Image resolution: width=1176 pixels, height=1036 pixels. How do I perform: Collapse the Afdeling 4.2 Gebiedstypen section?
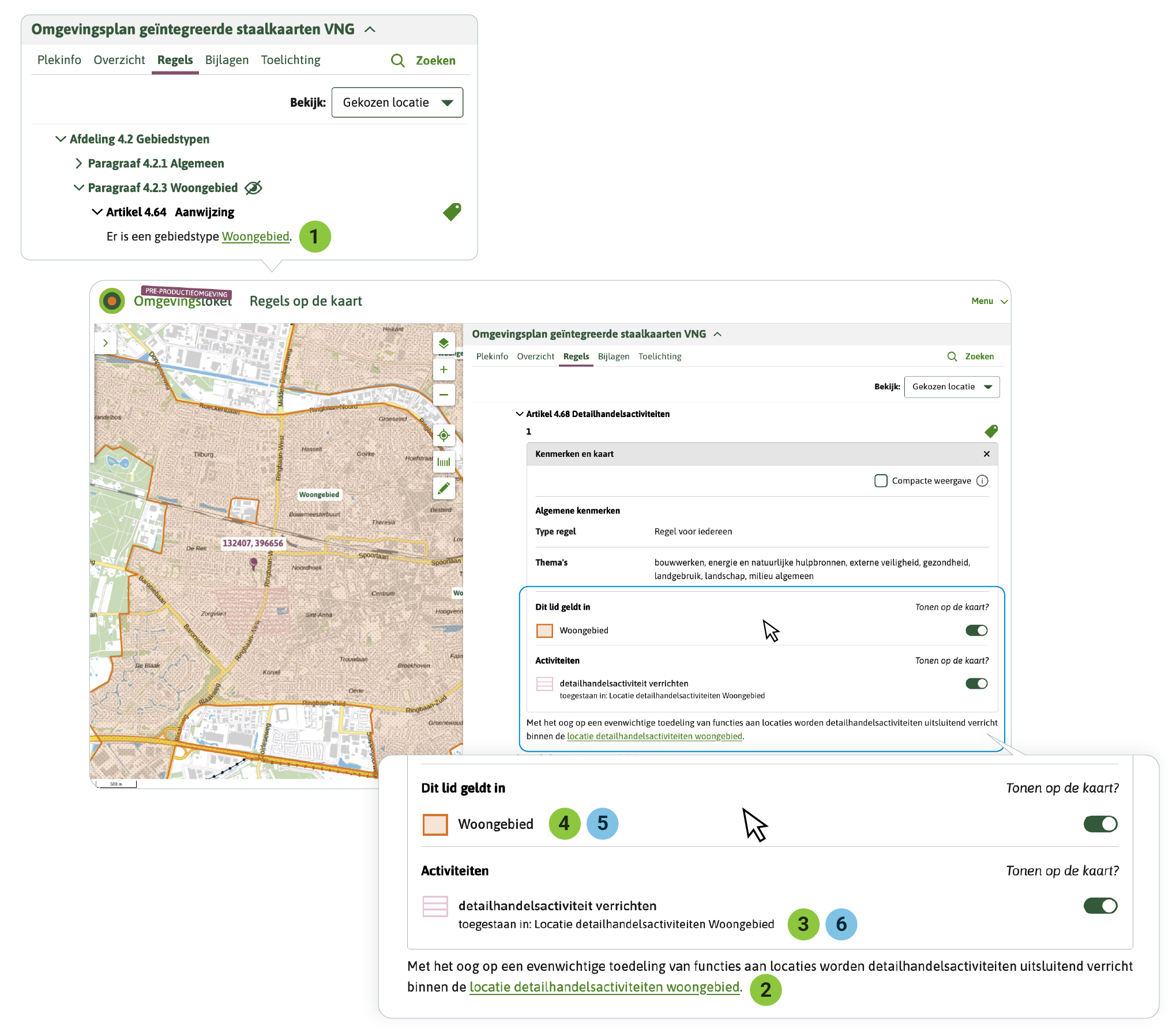pos(61,139)
